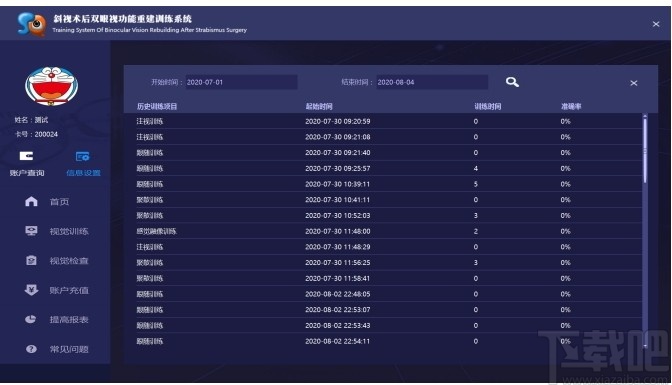Viewport: 672px width, 385px height.
Task: Open the 账户查询 wallet icon
Action: tap(26, 156)
